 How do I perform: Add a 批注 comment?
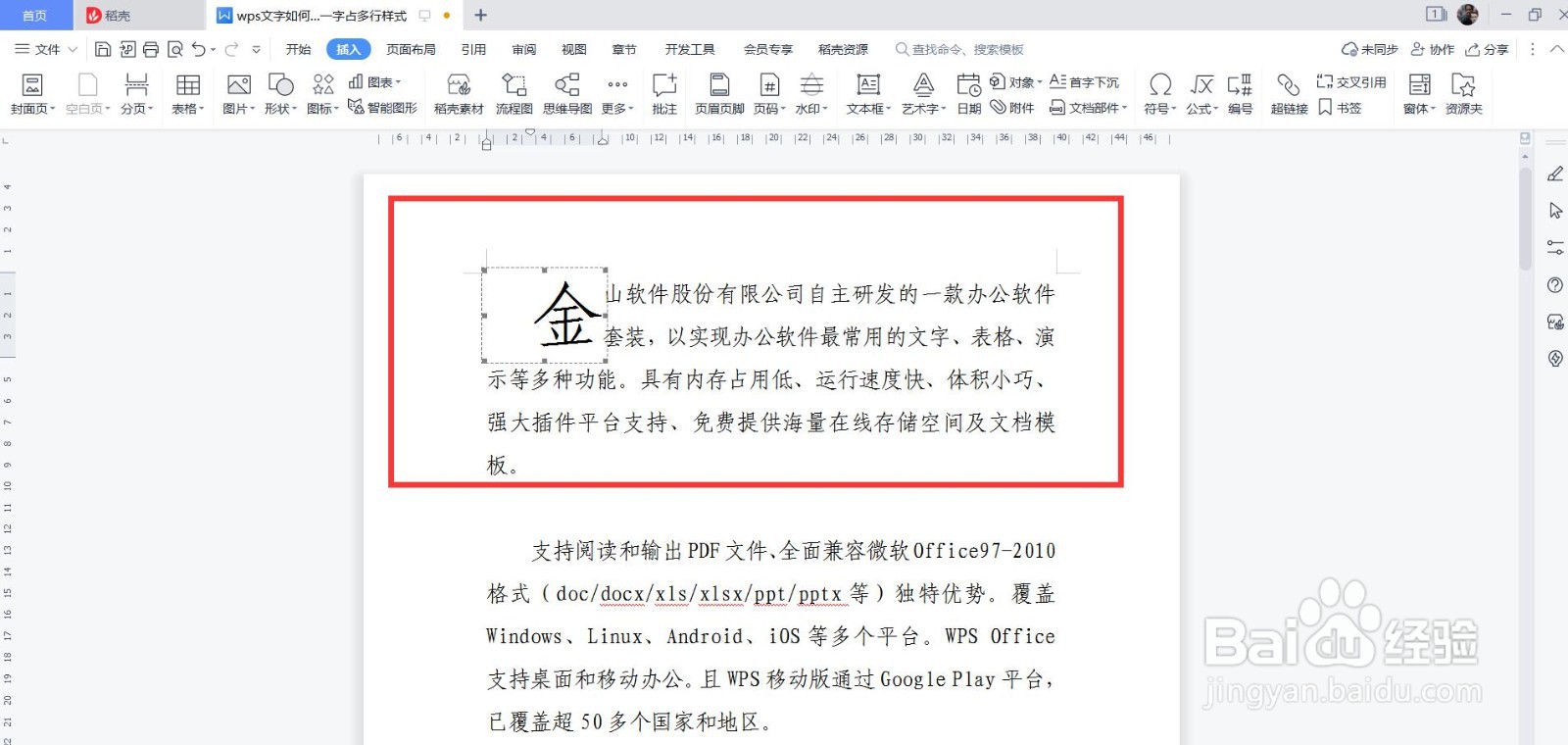[664, 94]
